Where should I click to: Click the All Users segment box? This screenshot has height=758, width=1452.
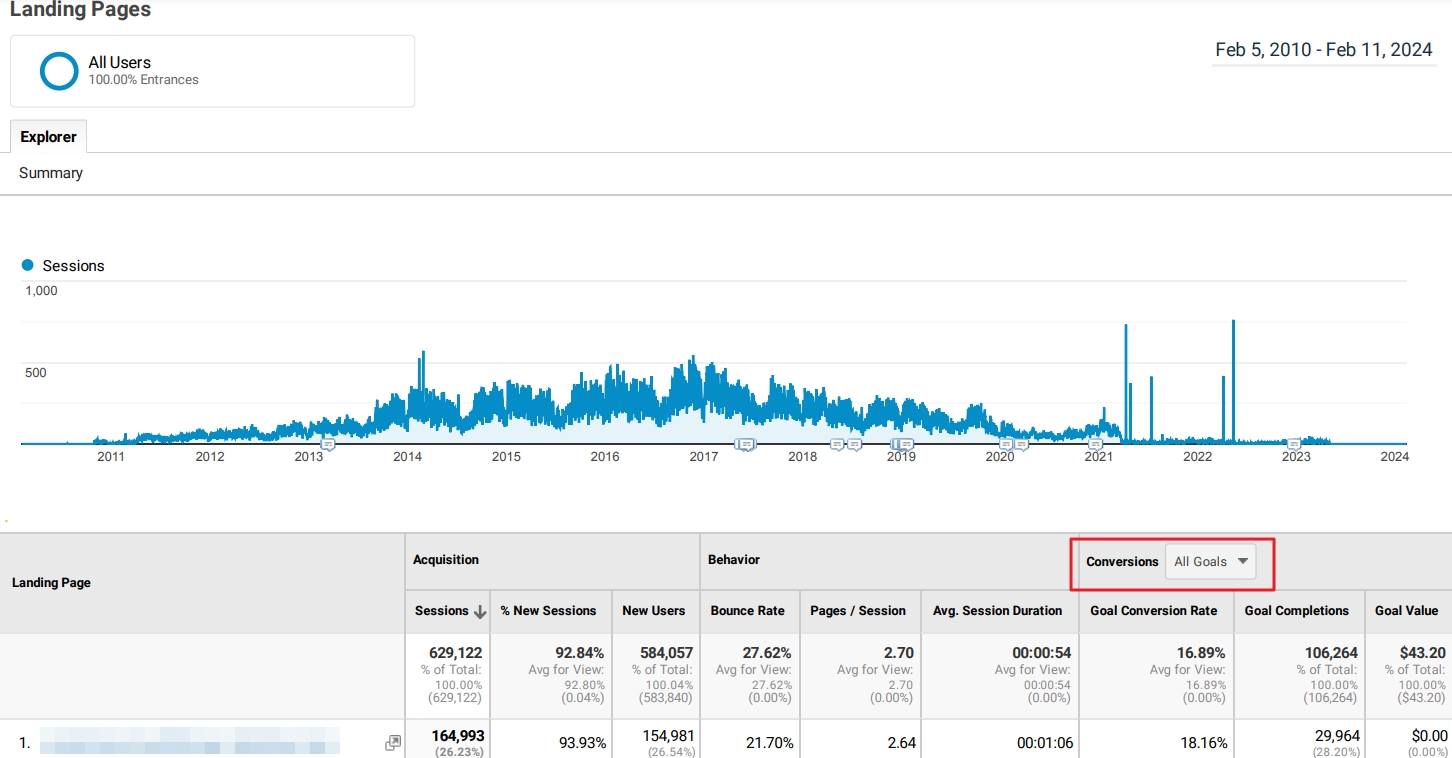coord(212,71)
